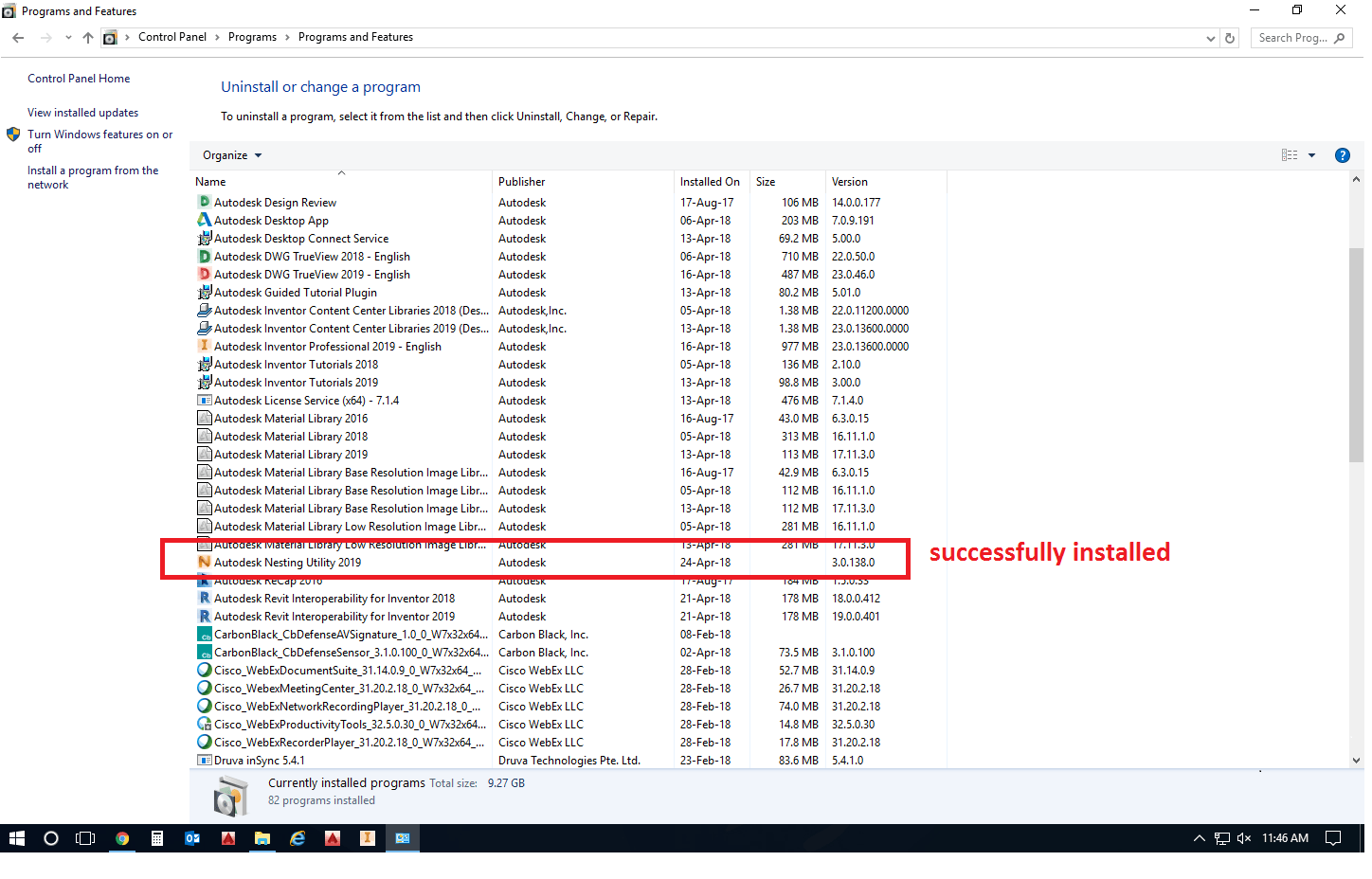Open Turn Windows features on or off
The height and width of the screenshot is (879, 1372).
coord(99,141)
